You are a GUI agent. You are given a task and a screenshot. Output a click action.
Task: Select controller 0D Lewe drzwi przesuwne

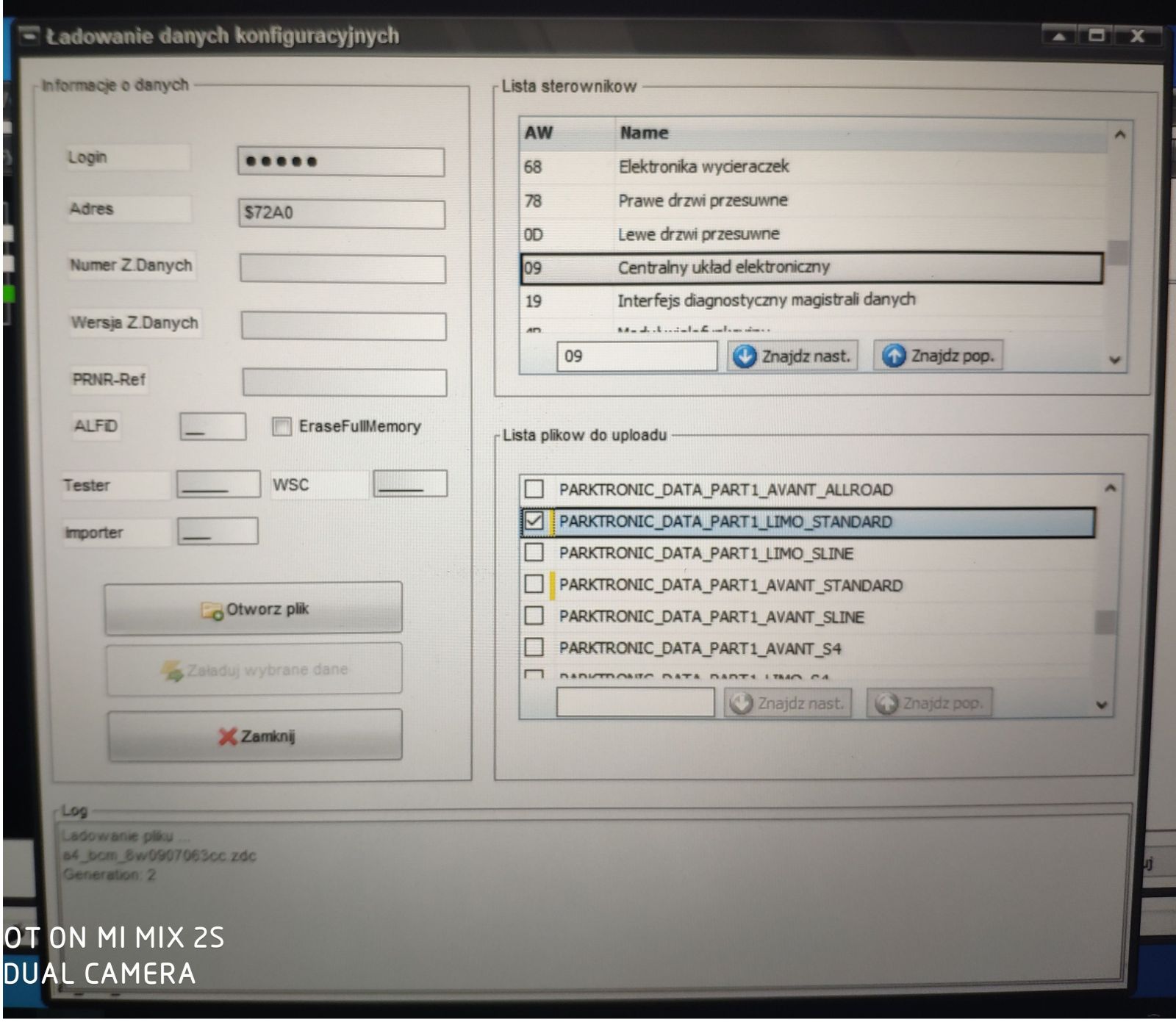813,234
